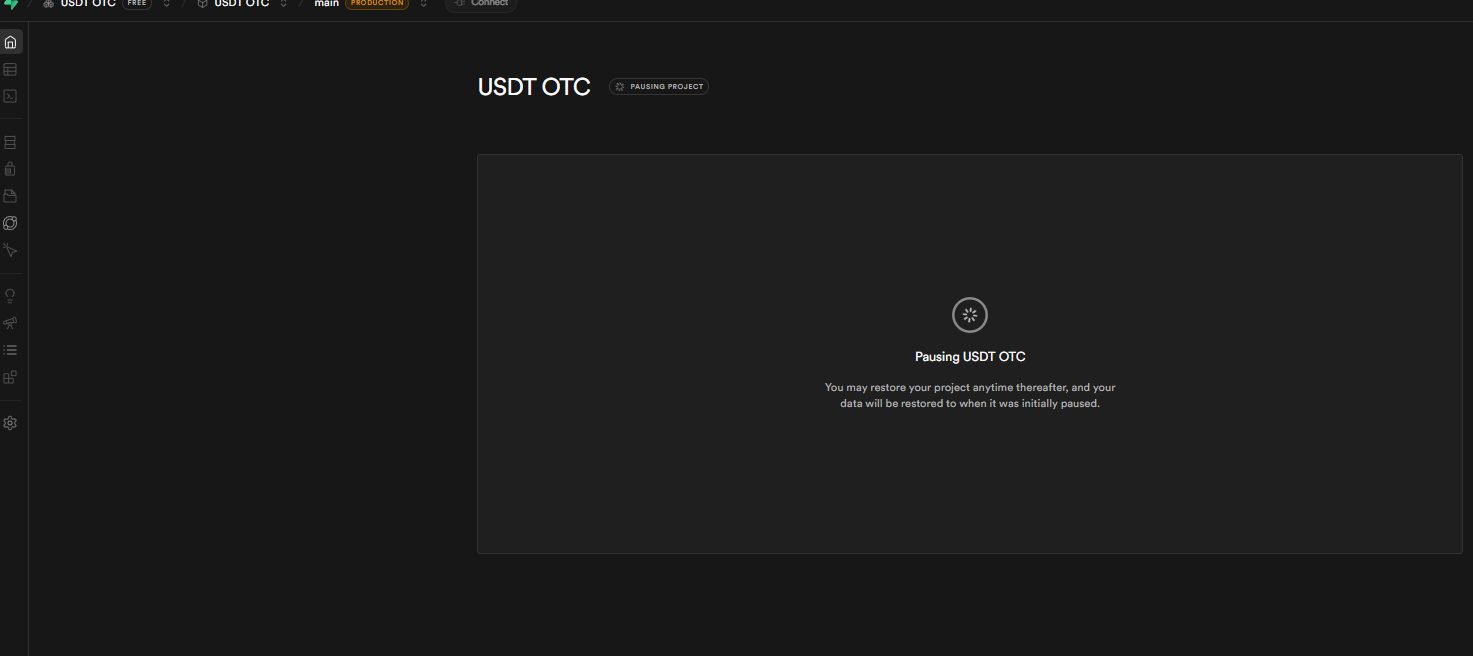Viewport: 1473px width, 656px height.
Task: Open Integrations blocks icon in sidebar
Action: pos(10,377)
